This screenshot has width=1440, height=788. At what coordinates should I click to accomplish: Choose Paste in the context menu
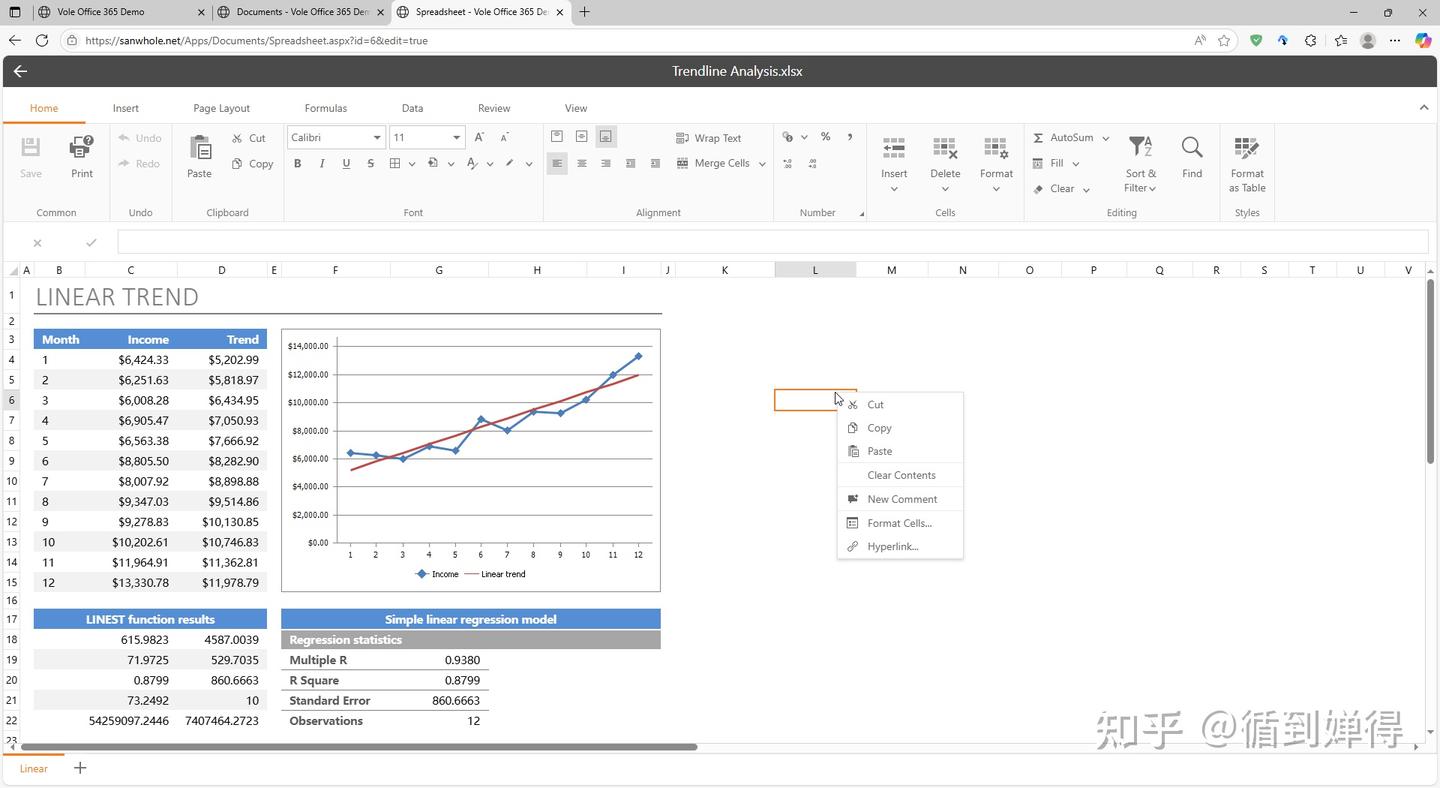tap(900, 451)
